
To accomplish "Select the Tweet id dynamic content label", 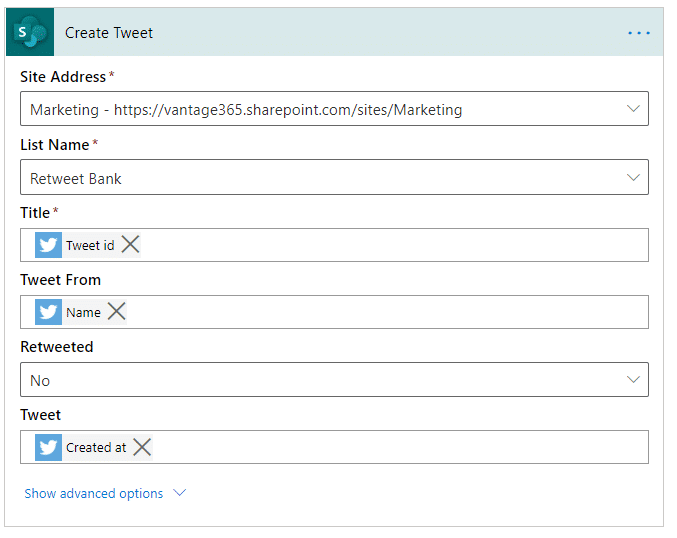I will (x=90, y=245).
